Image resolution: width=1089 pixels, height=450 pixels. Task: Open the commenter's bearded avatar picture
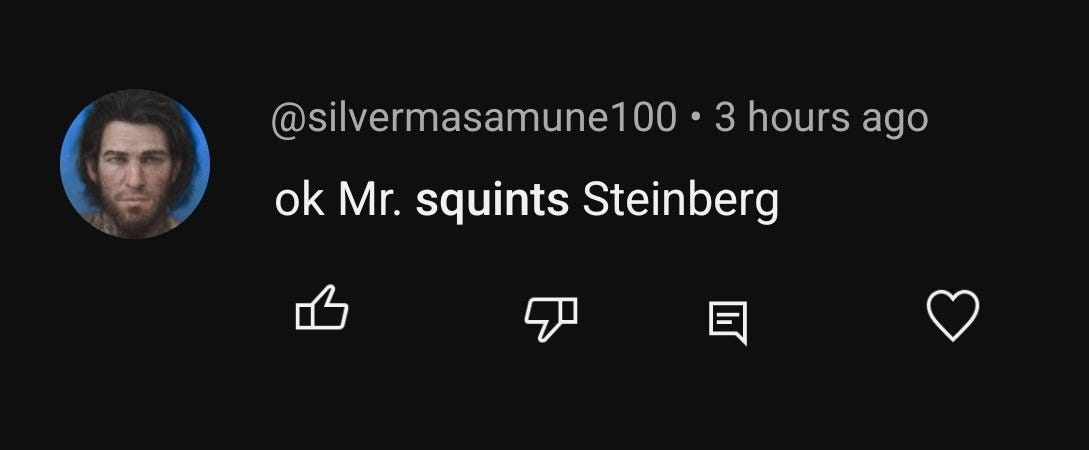click(x=135, y=164)
